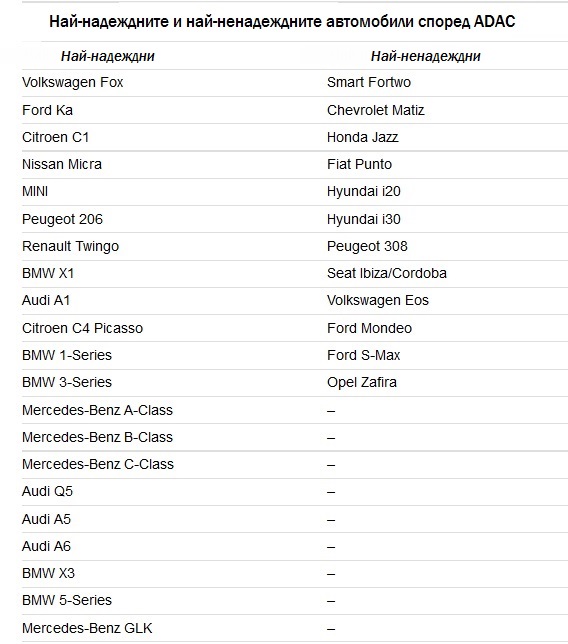Screen dimensions: 568x644
Task: Select Chevrolet Matiz in unreliable column
Action: 375,110
